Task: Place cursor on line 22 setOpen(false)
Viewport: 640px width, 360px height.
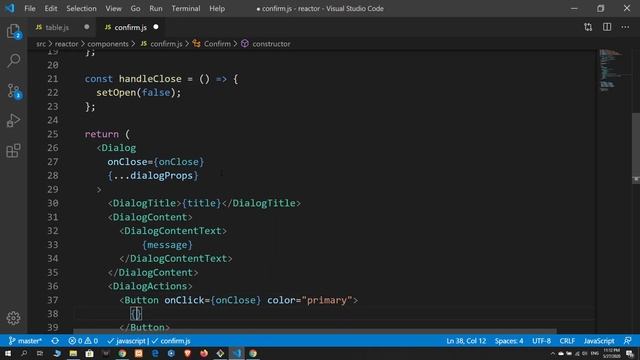Action: point(139,93)
